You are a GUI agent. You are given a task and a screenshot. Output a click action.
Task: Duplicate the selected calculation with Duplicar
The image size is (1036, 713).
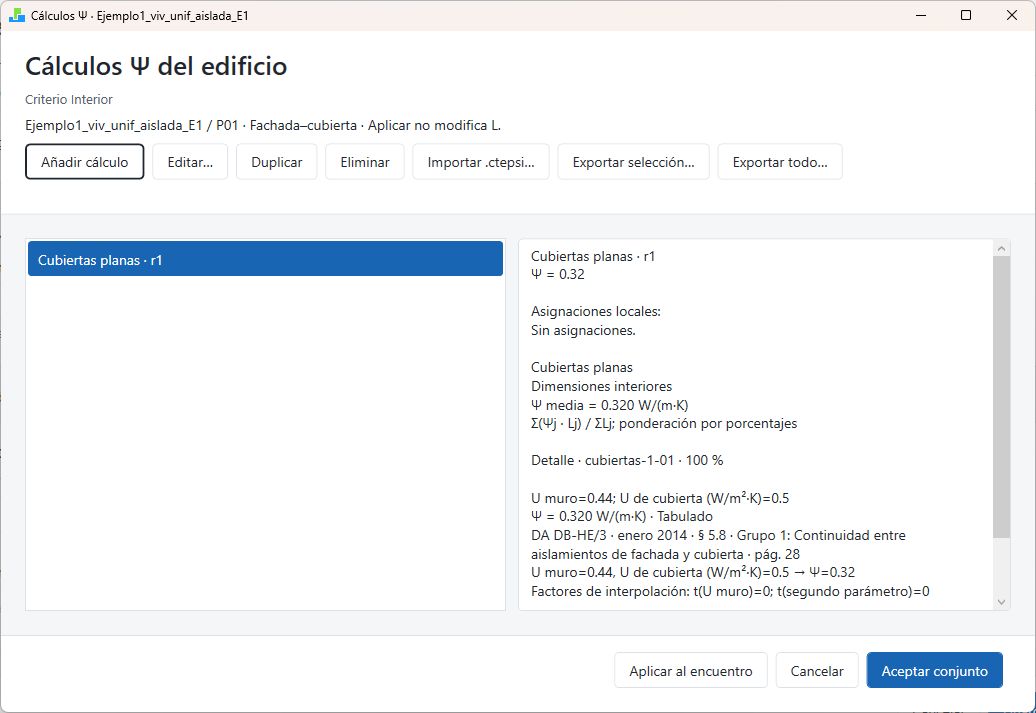(x=277, y=162)
